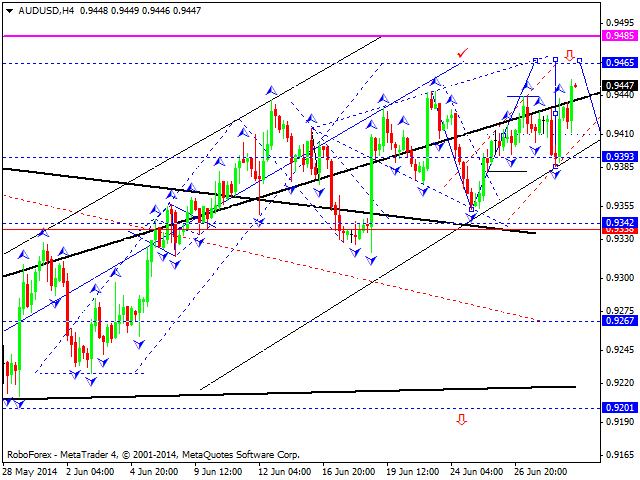
Task: Click the 28 May 2014 date label
Action: coord(30,471)
